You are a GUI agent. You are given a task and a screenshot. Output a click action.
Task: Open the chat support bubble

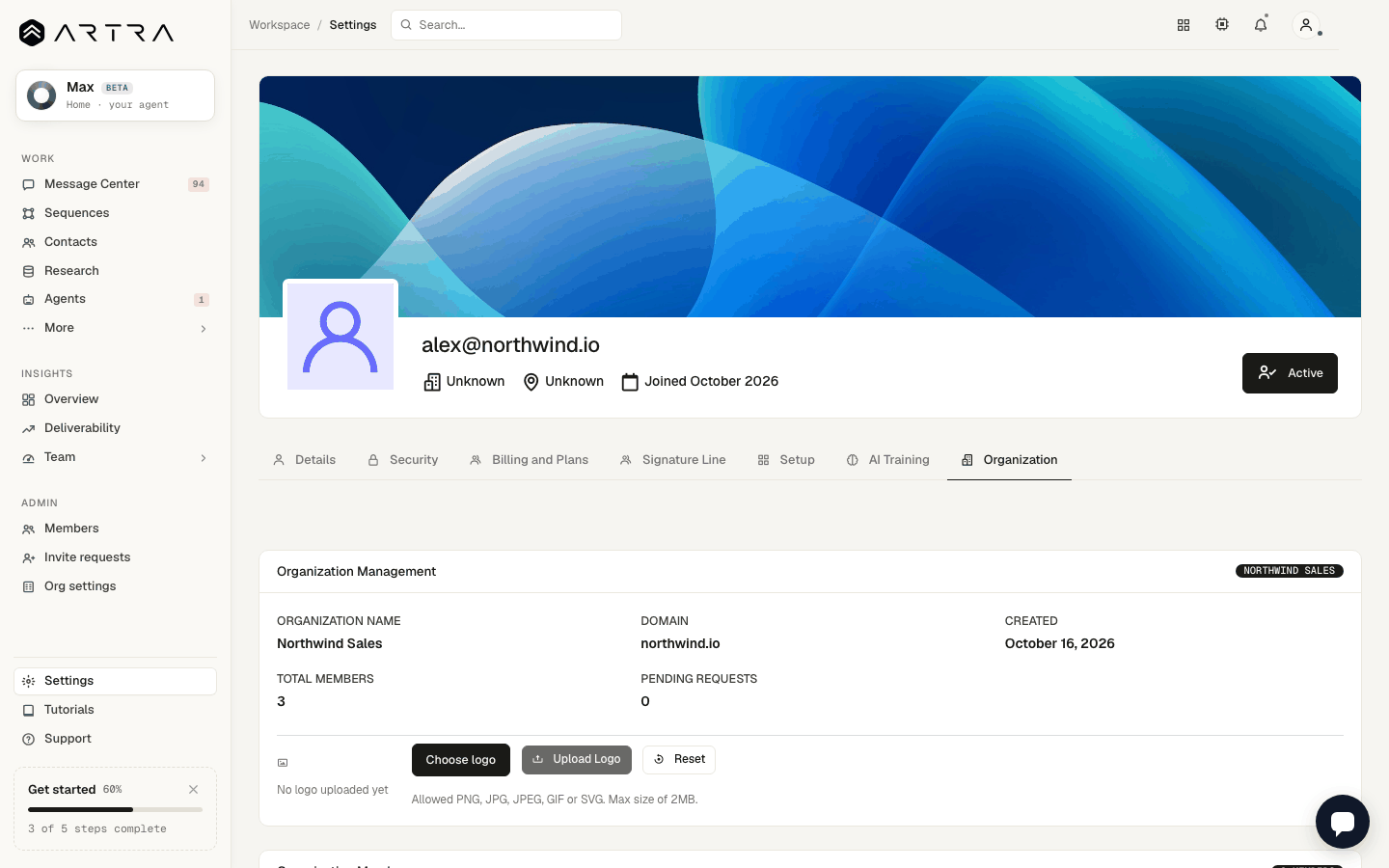pos(1343,822)
